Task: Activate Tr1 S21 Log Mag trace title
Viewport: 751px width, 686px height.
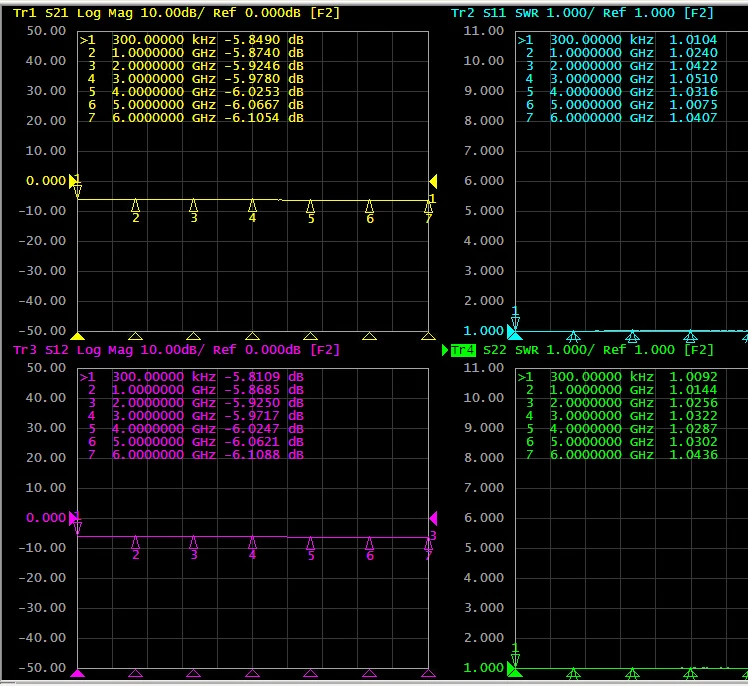Action: click(x=176, y=13)
